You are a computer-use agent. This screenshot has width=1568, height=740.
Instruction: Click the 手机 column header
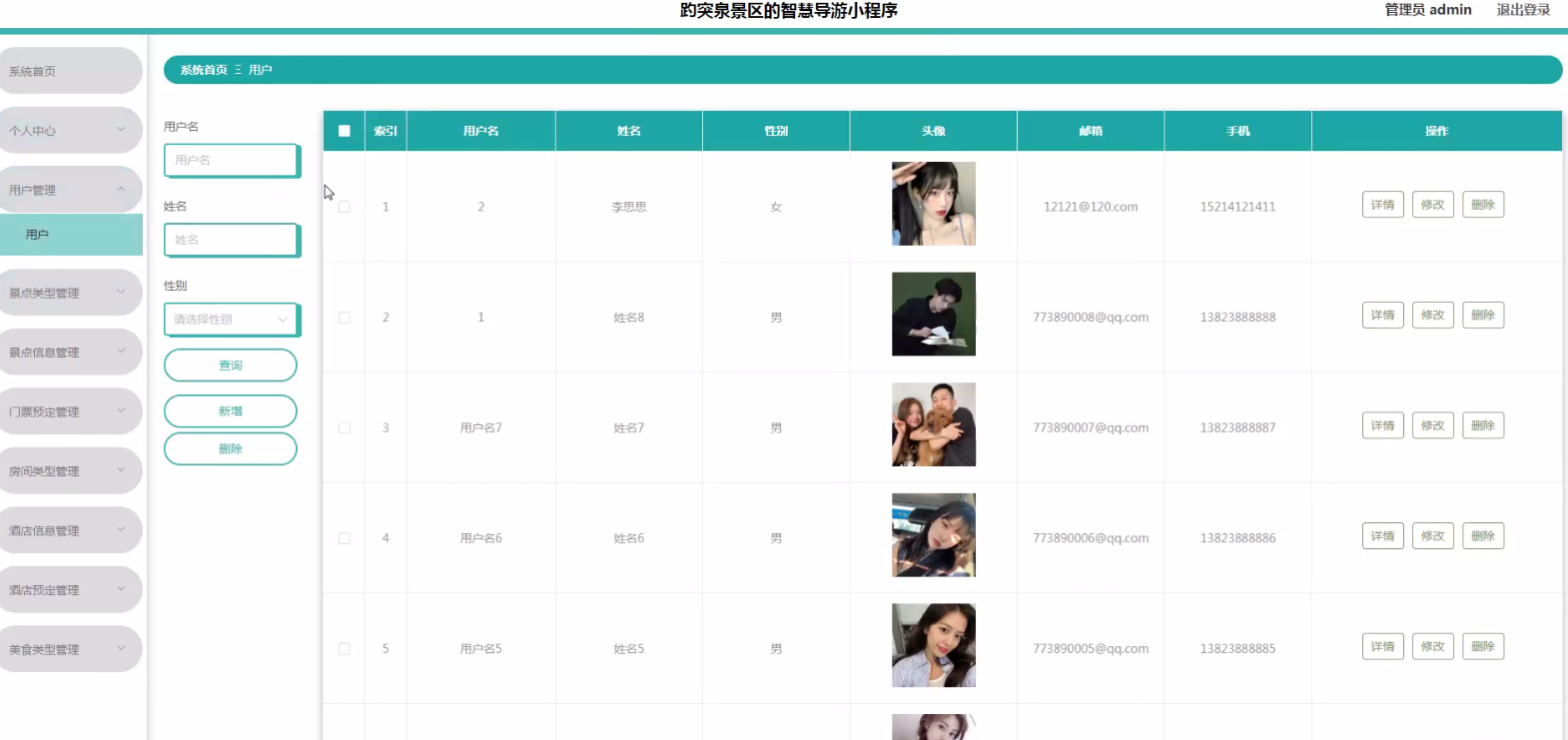(x=1238, y=131)
